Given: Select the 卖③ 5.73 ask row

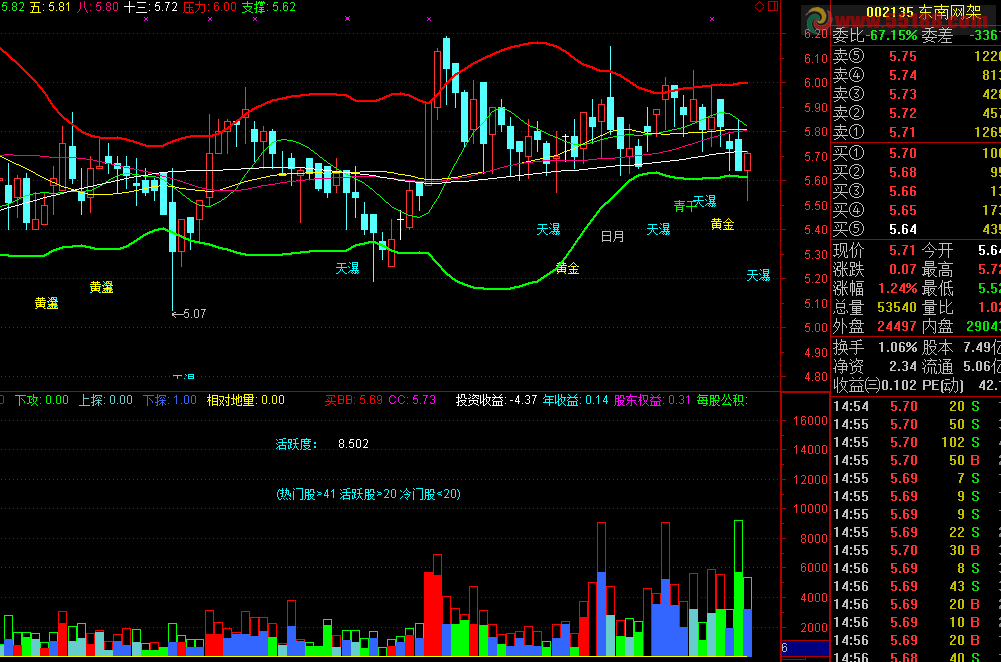Looking at the screenshot, I should 916,94.
